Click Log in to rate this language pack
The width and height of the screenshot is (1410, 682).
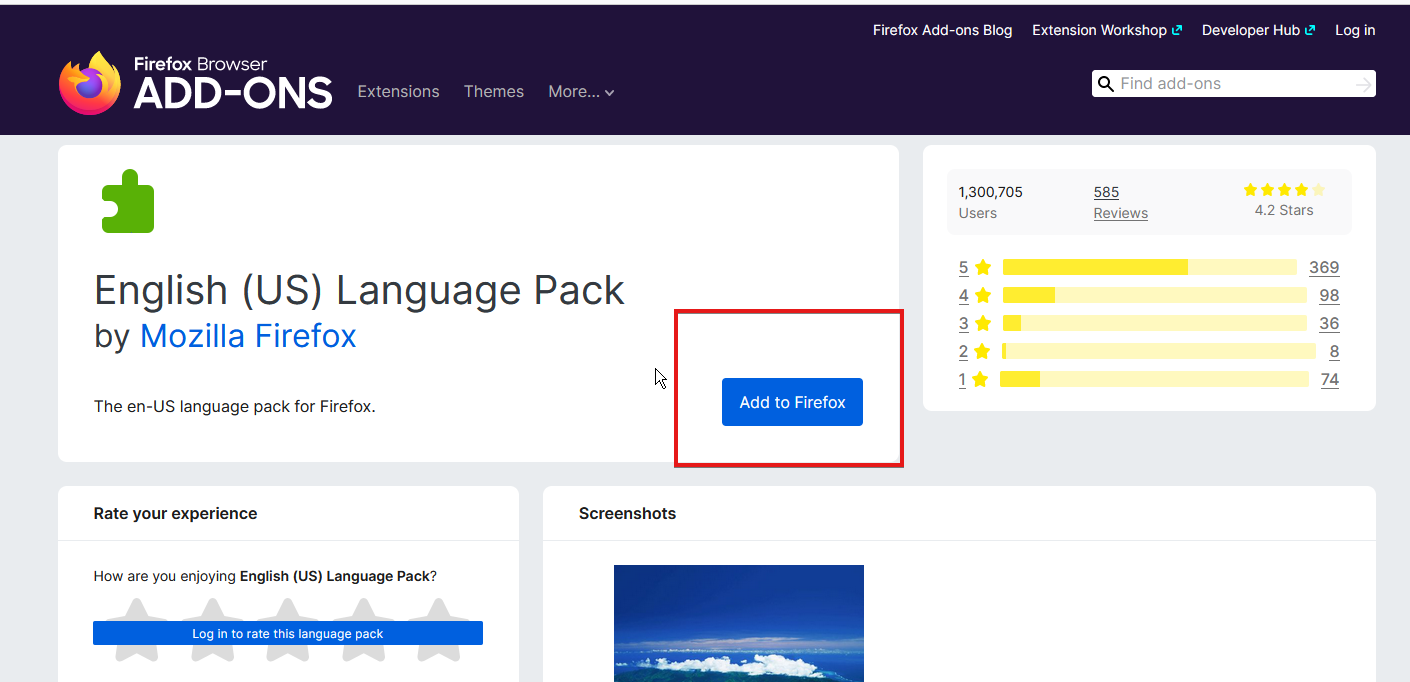click(288, 633)
